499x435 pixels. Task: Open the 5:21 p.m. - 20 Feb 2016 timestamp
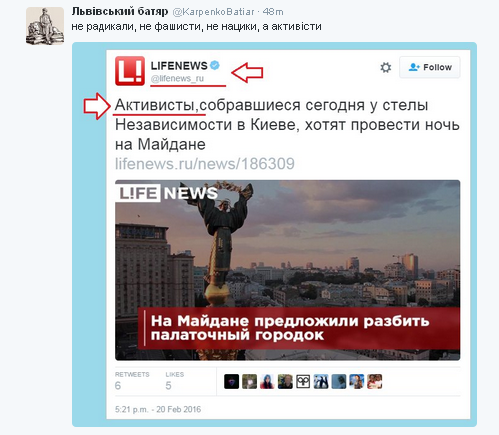pos(158,409)
